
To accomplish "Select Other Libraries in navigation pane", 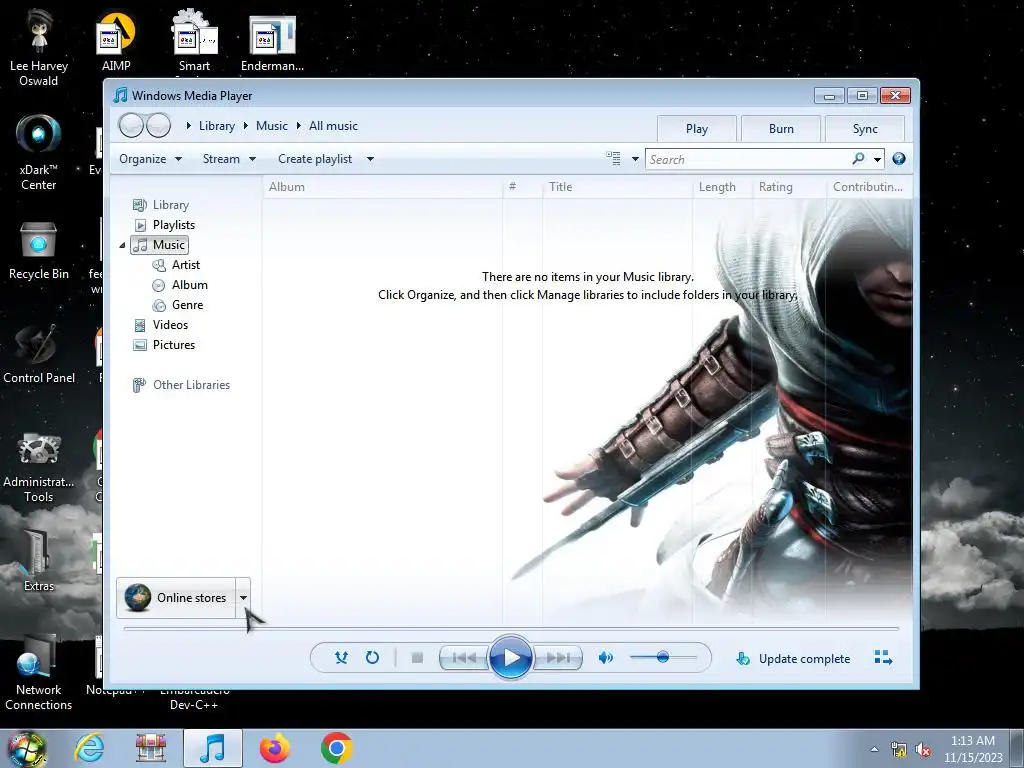I will [182, 385].
